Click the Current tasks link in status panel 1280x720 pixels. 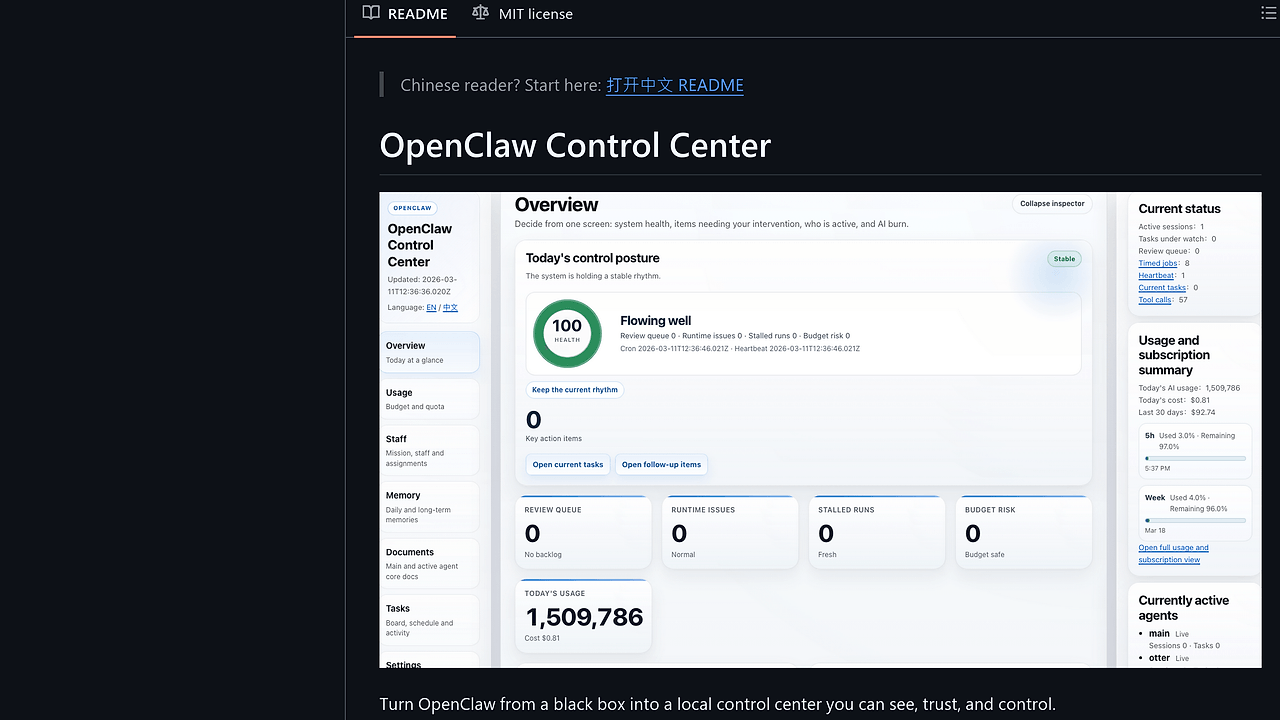coord(1162,287)
